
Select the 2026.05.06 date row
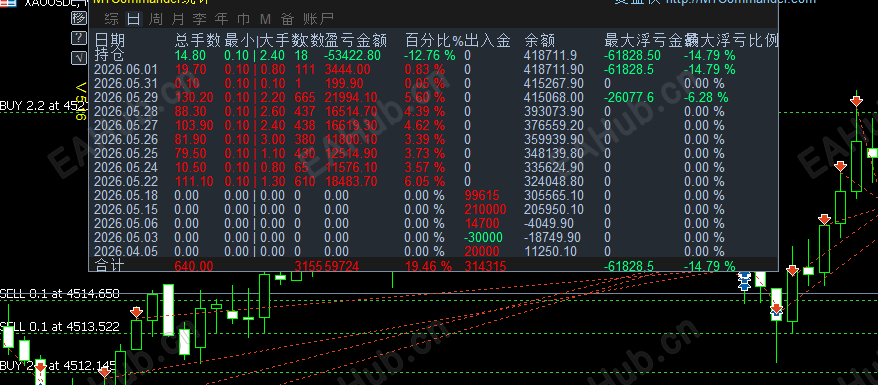126,223
